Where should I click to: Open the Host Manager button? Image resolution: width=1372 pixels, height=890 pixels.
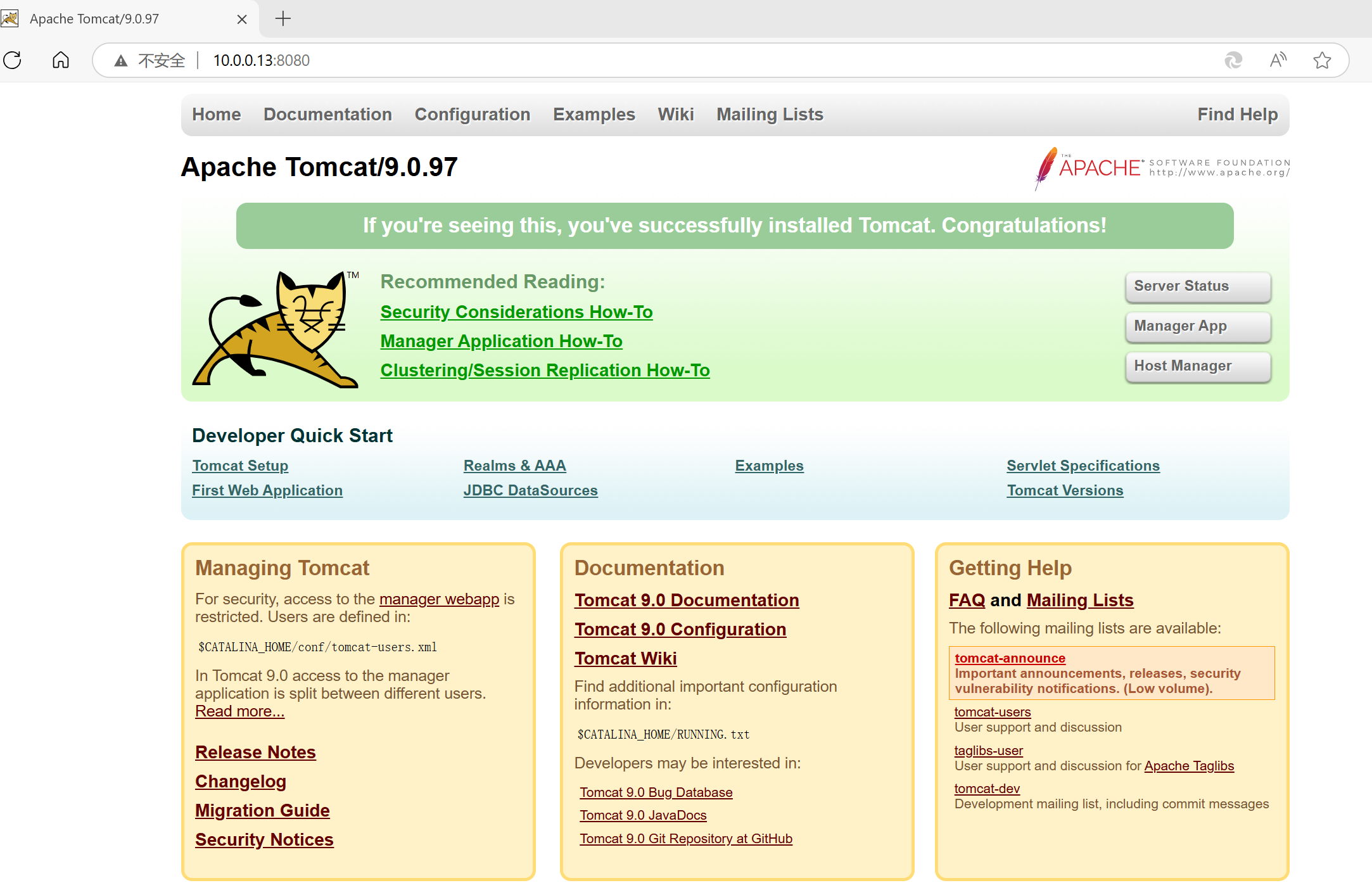[x=1198, y=366]
